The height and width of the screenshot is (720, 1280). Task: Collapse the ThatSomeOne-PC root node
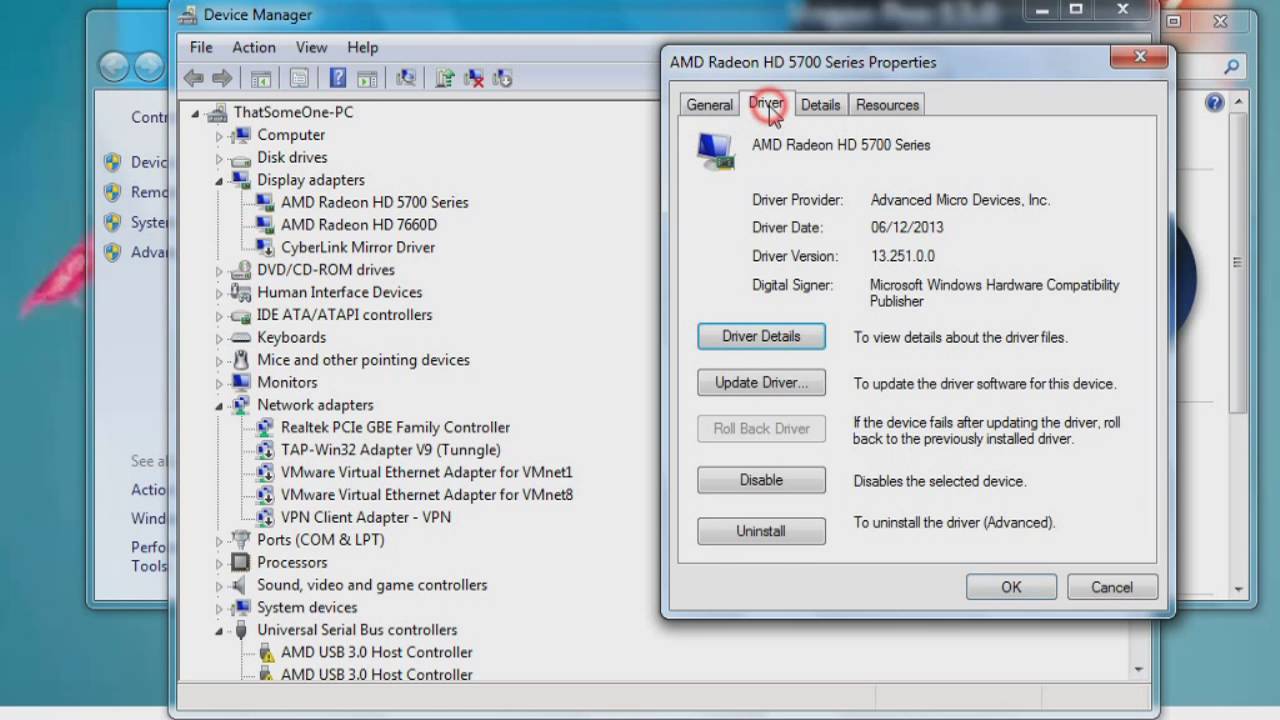point(195,113)
